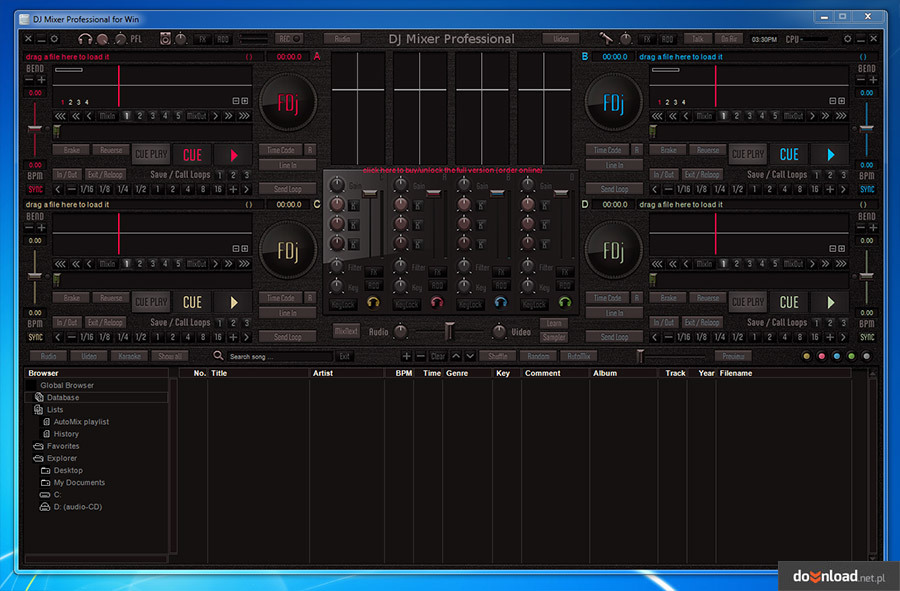The width and height of the screenshot is (900, 591).
Task: Click the red CUE button on deck A
Action: coord(192,155)
